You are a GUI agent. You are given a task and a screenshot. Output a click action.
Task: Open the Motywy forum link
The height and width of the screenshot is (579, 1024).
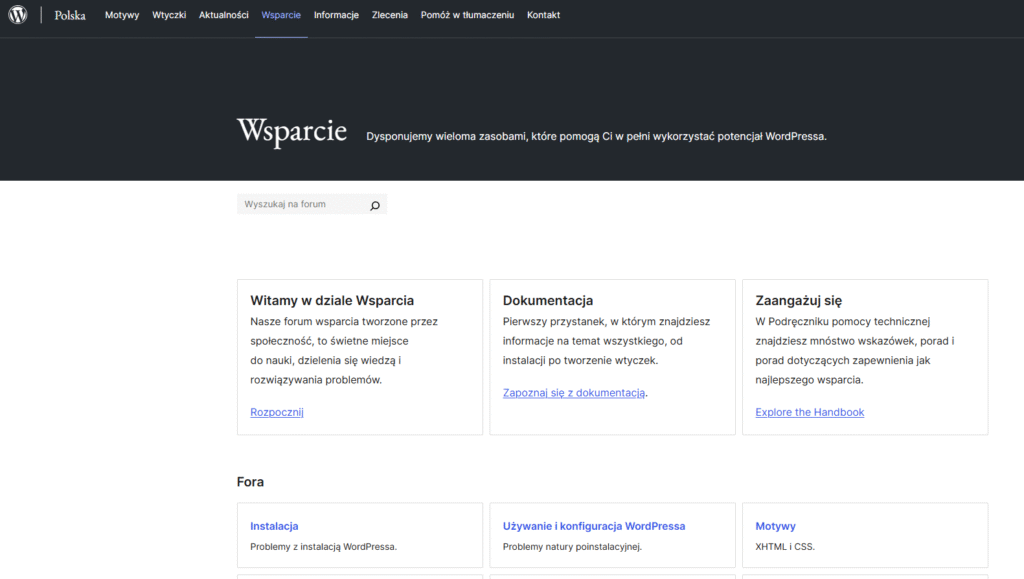775,526
